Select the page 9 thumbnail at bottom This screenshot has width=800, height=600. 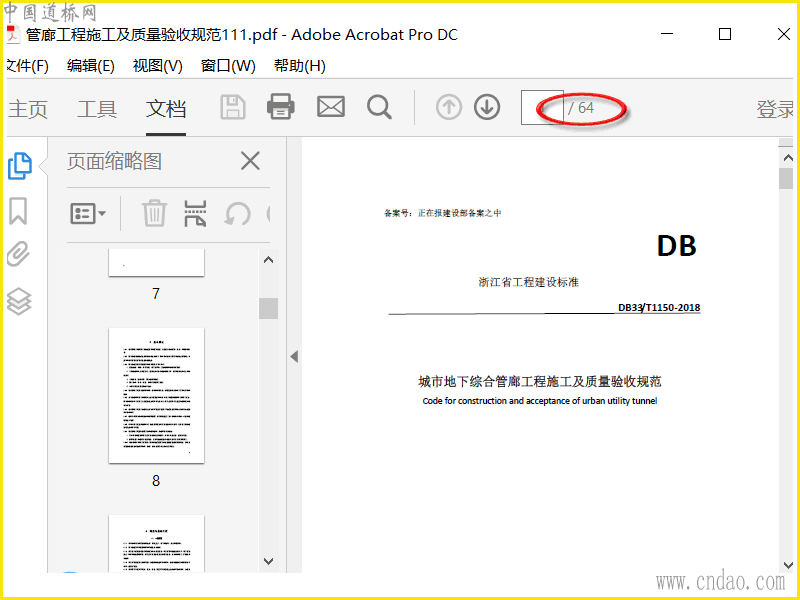pos(156,543)
